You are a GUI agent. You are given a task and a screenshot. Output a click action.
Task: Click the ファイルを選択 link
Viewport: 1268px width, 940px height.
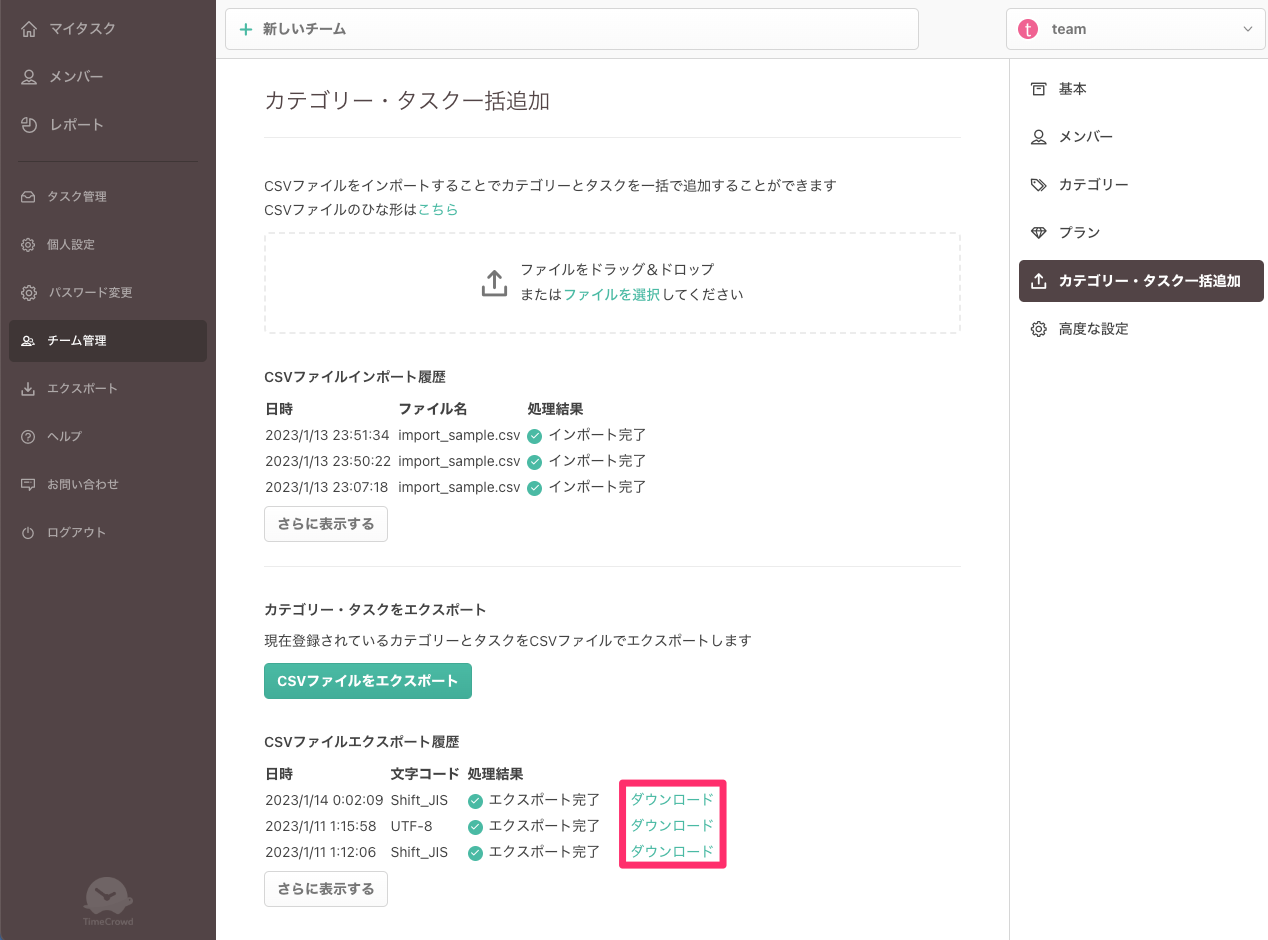[611, 295]
